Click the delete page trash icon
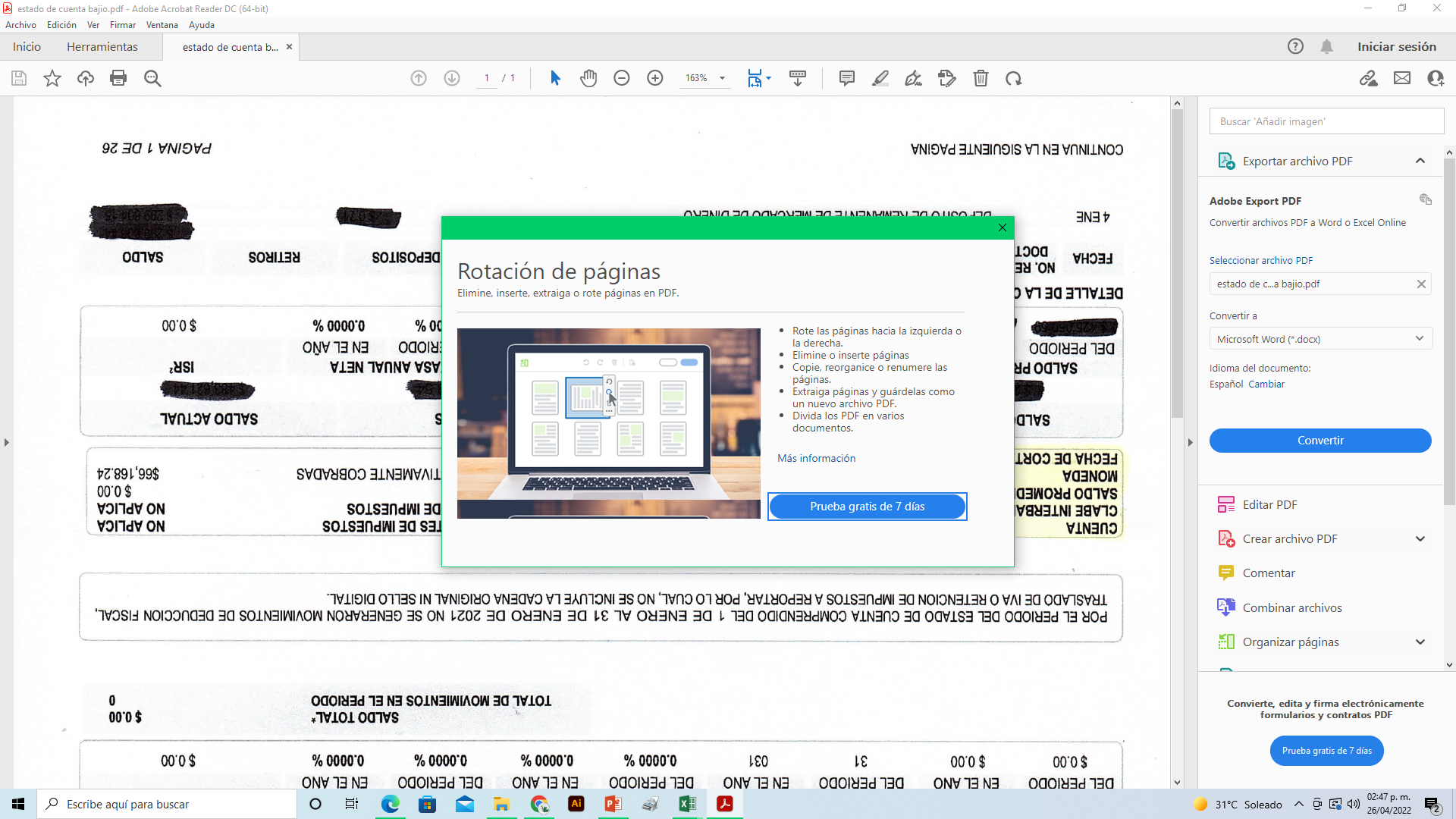Screen dimensions: 1456x819 pos(981,78)
